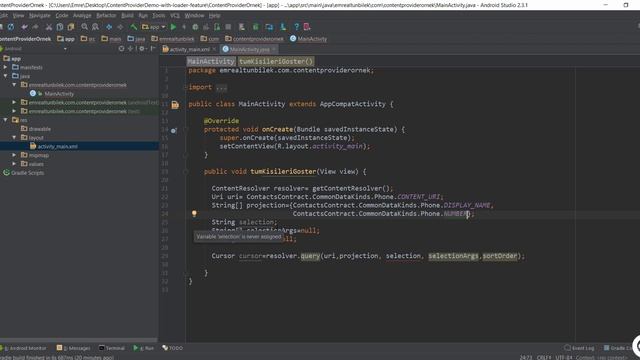Collapse the java folder
Screen dimensions: 640x360
[6, 76]
